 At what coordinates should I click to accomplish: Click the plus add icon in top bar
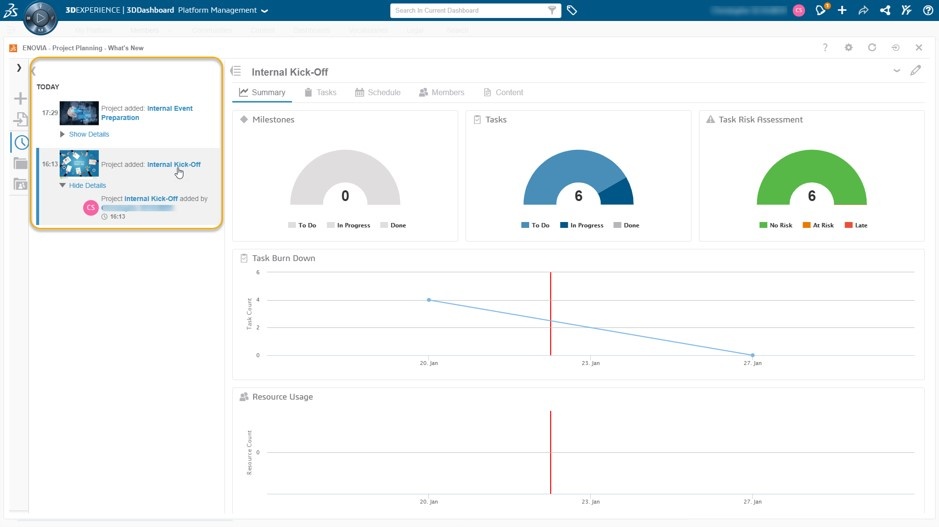point(842,10)
